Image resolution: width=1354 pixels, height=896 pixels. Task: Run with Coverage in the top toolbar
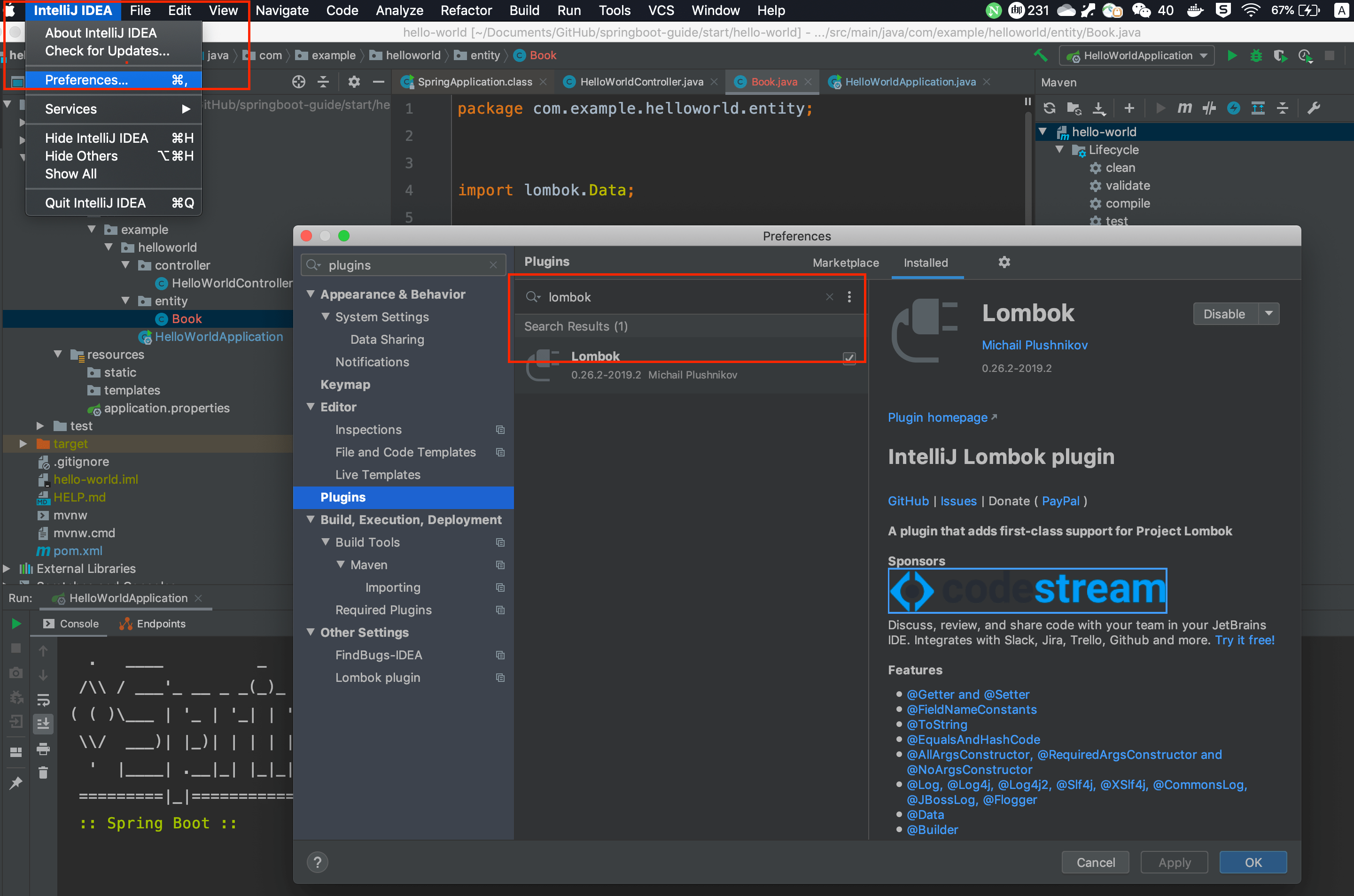click(x=1280, y=55)
